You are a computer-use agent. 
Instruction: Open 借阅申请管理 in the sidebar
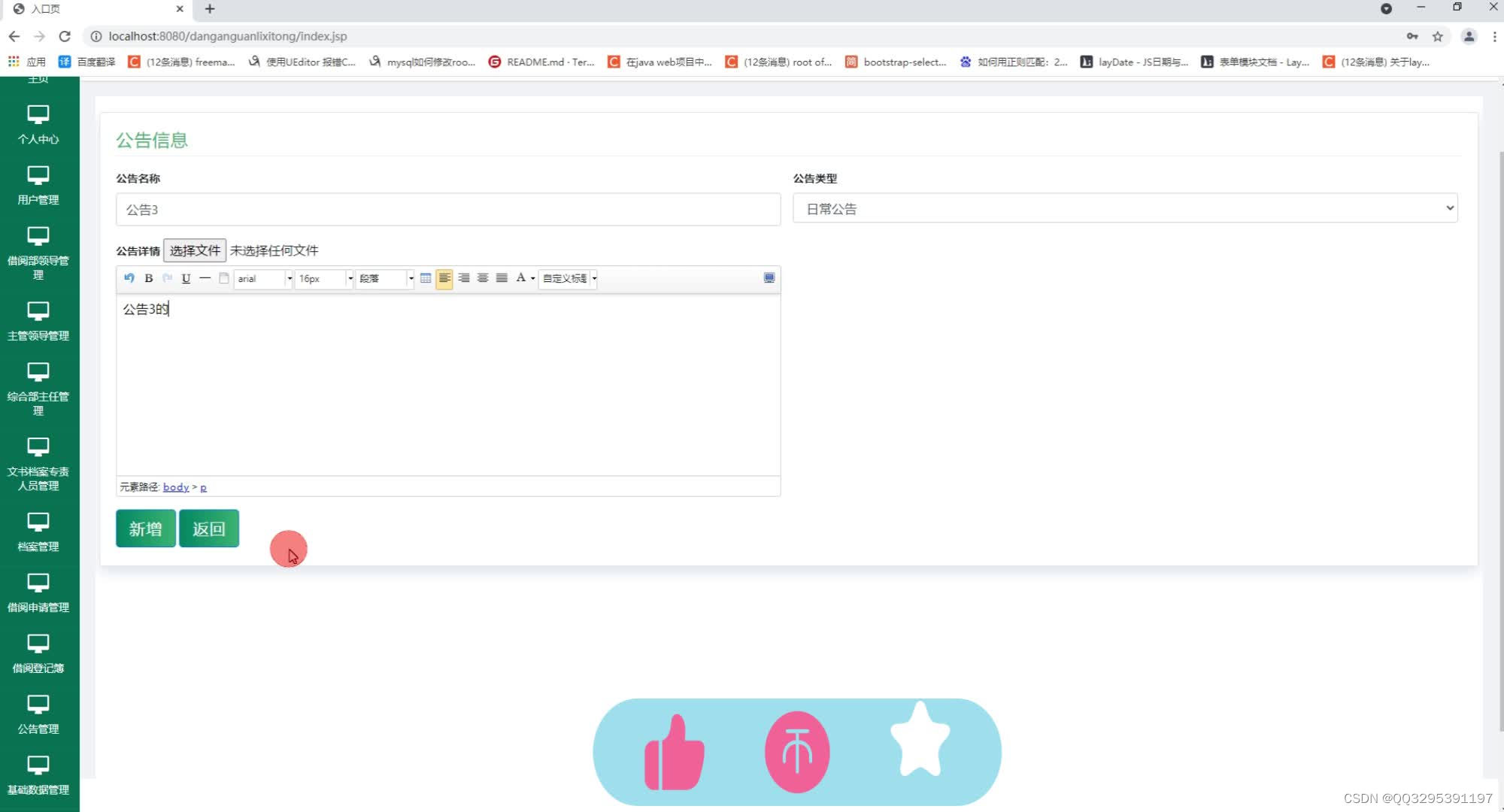[38, 593]
